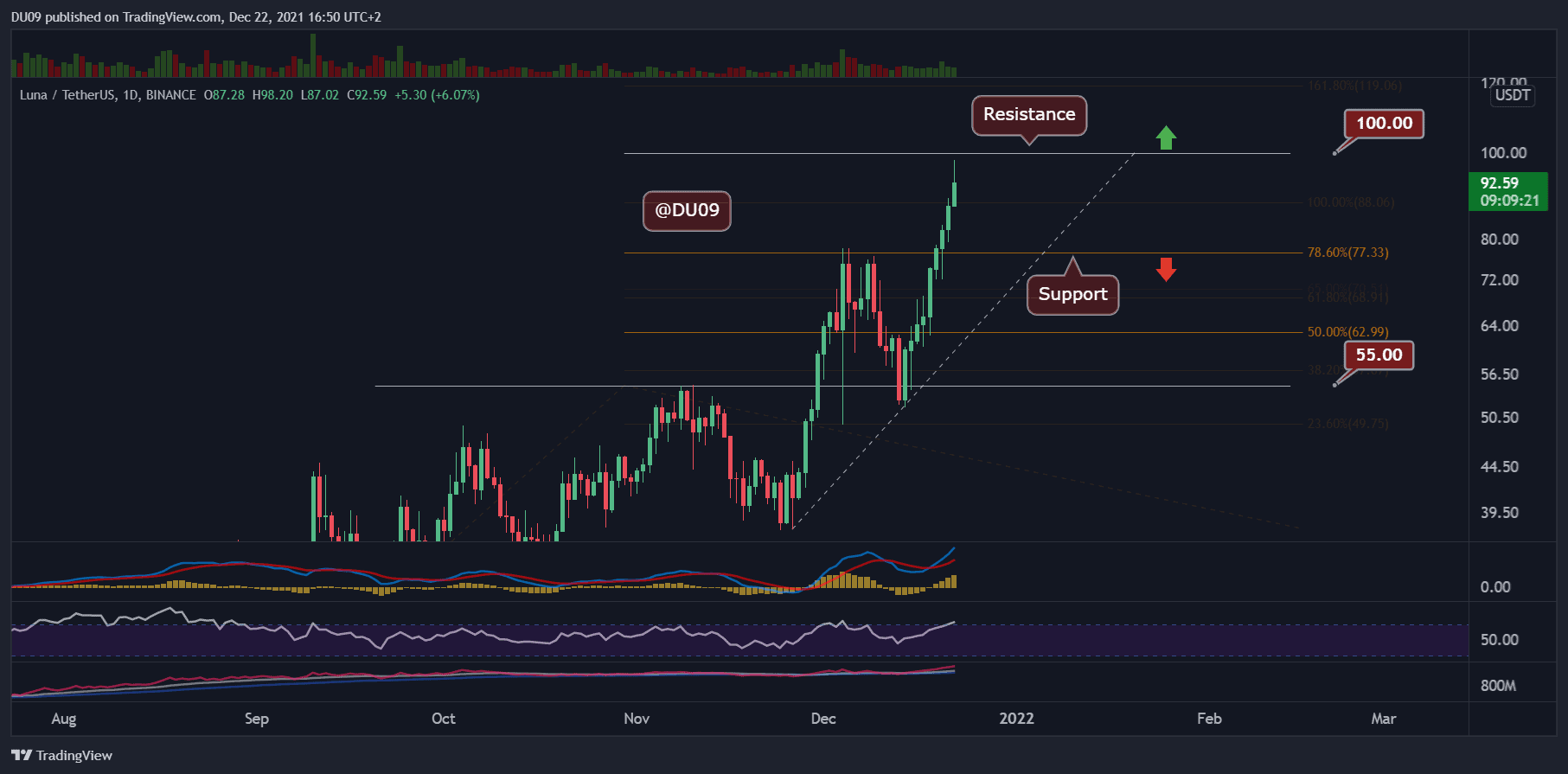Click the Dec label on time axis
This screenshot has height=774, width=1568.
(x=823, y=719)
